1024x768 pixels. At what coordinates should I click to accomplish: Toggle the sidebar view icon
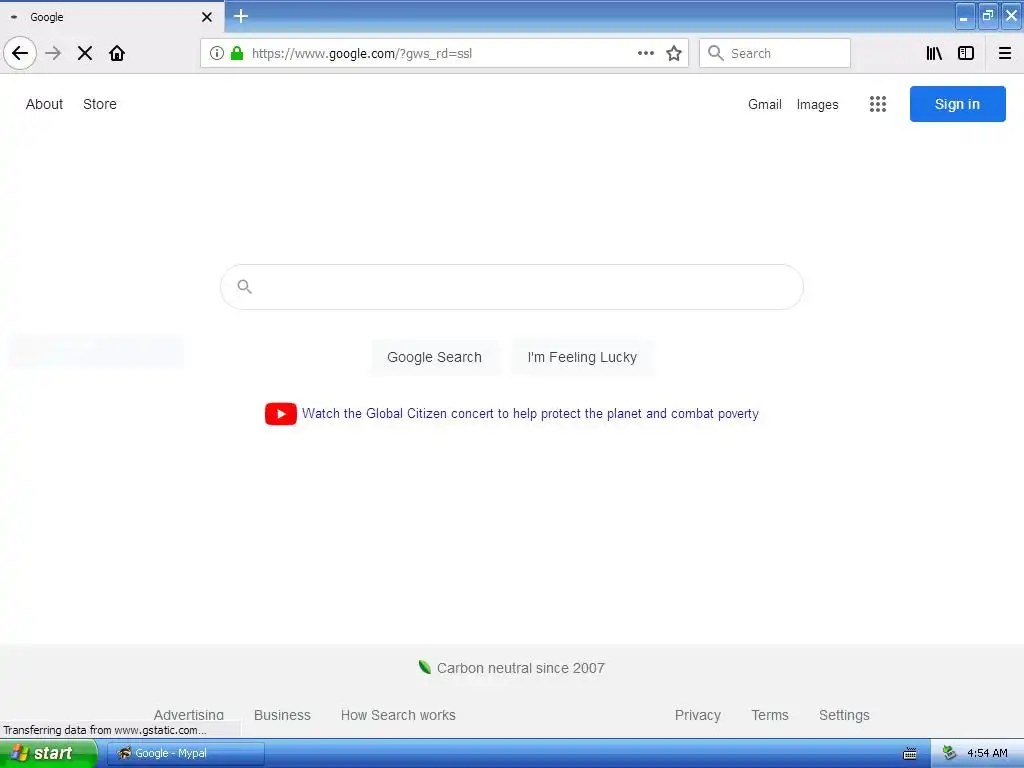coord(966,53)
